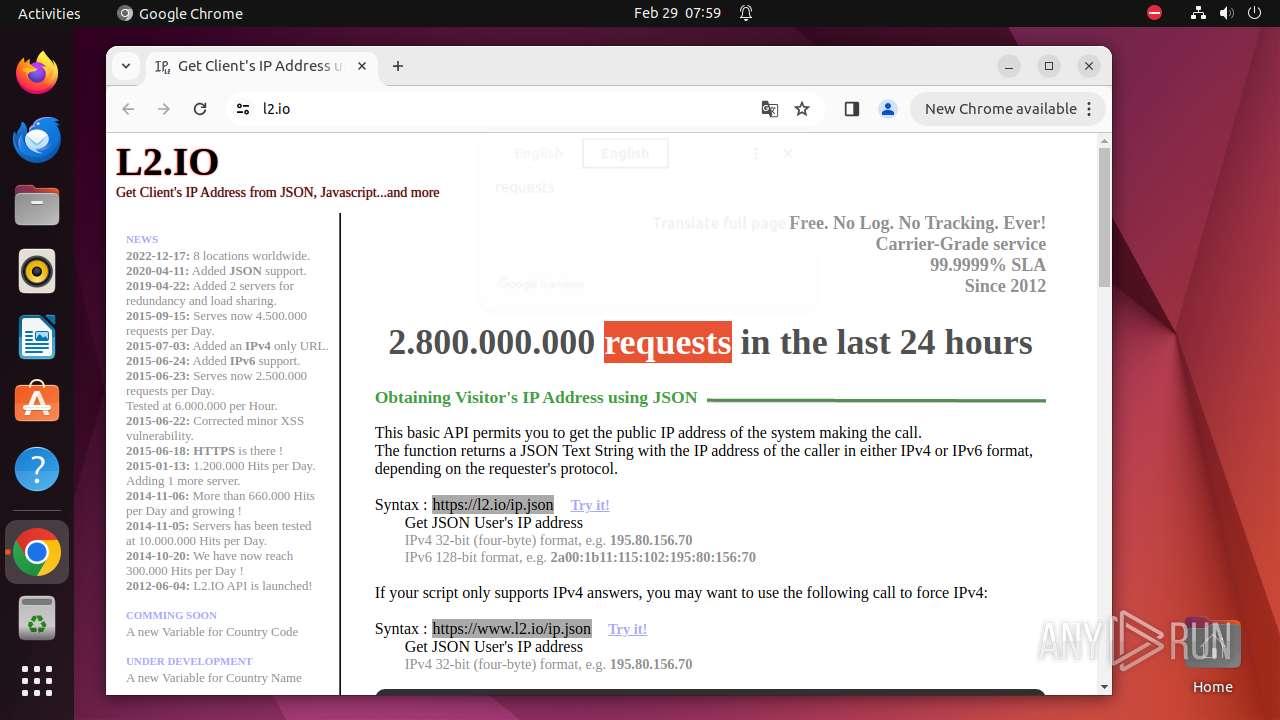The width and height of the screenshot is (1280, 720).
Task: Select the COMMING SOON sidebar heading
Action: click(x=171, y=615)
